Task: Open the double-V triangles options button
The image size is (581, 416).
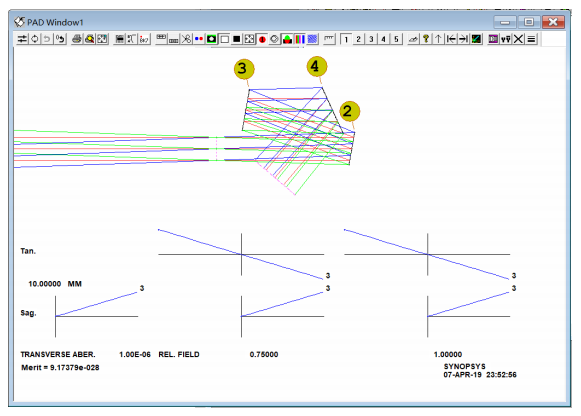Action: (506, 39)
